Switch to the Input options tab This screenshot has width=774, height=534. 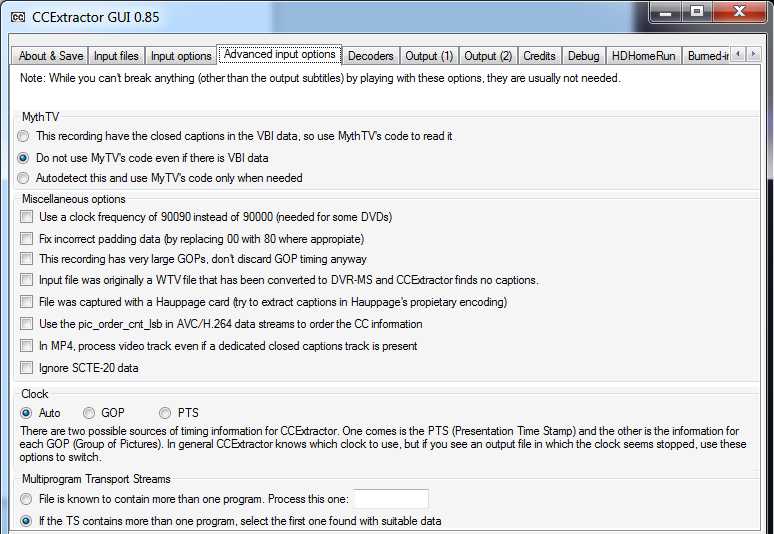[x=181, y=56]
